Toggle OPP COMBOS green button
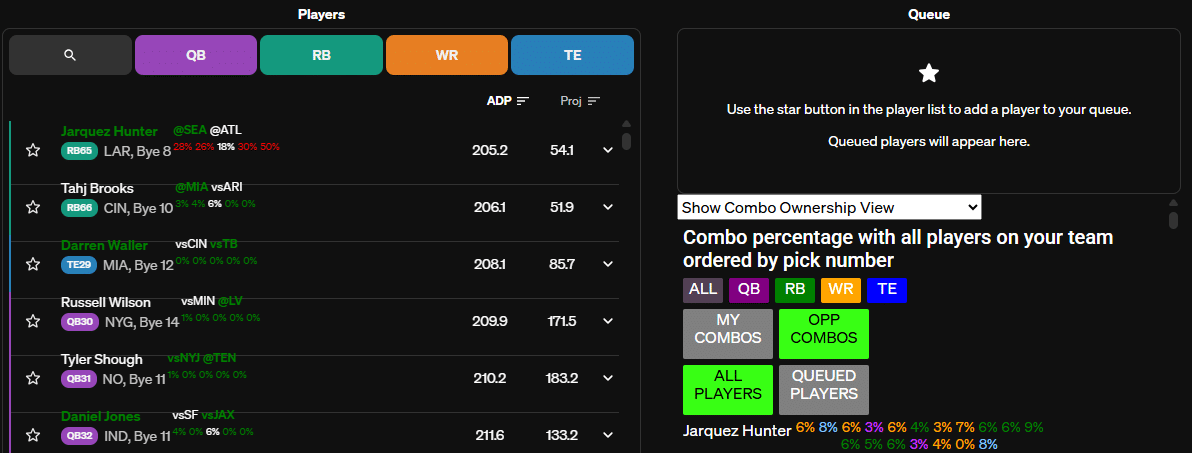 tap(824, 334)
